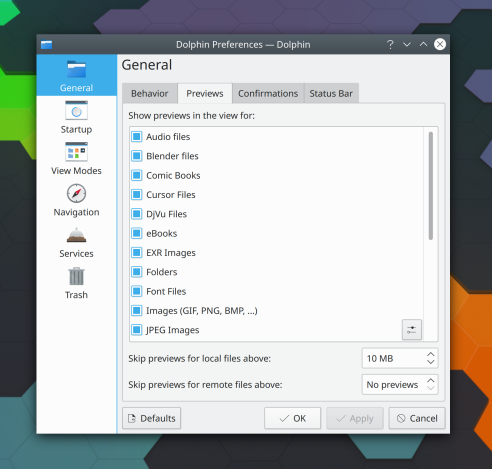Open the View Modes settings category

pyautogui.click(x=76, y=159)
